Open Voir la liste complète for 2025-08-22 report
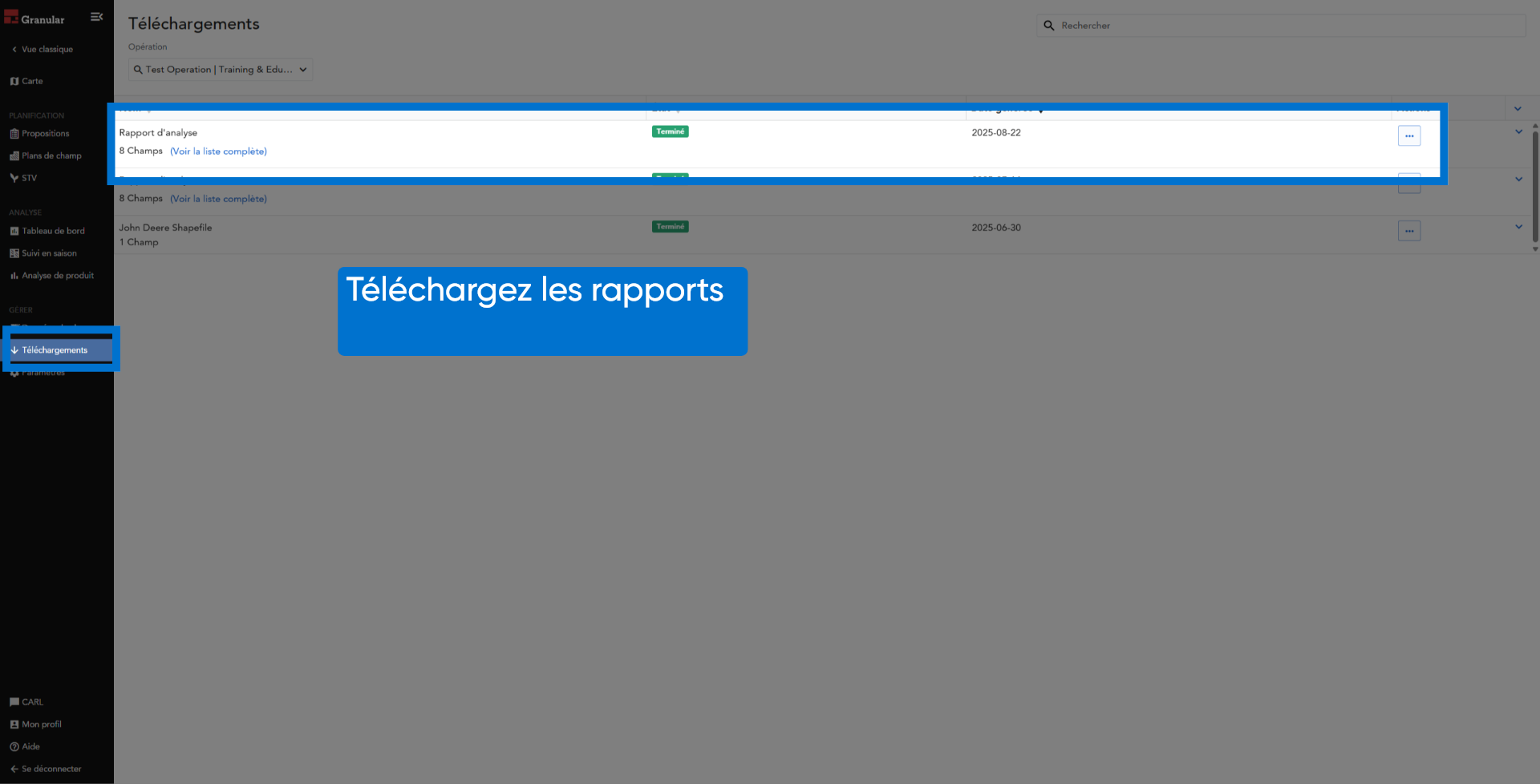Image resolution: width=1540 pixels, height=784 pixels. click(218, 152)
